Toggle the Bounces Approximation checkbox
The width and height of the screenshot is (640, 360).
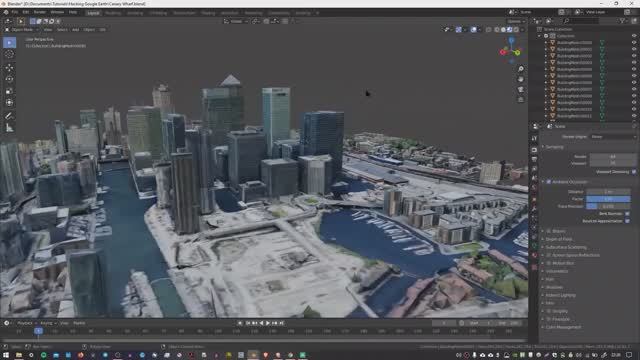627,221
